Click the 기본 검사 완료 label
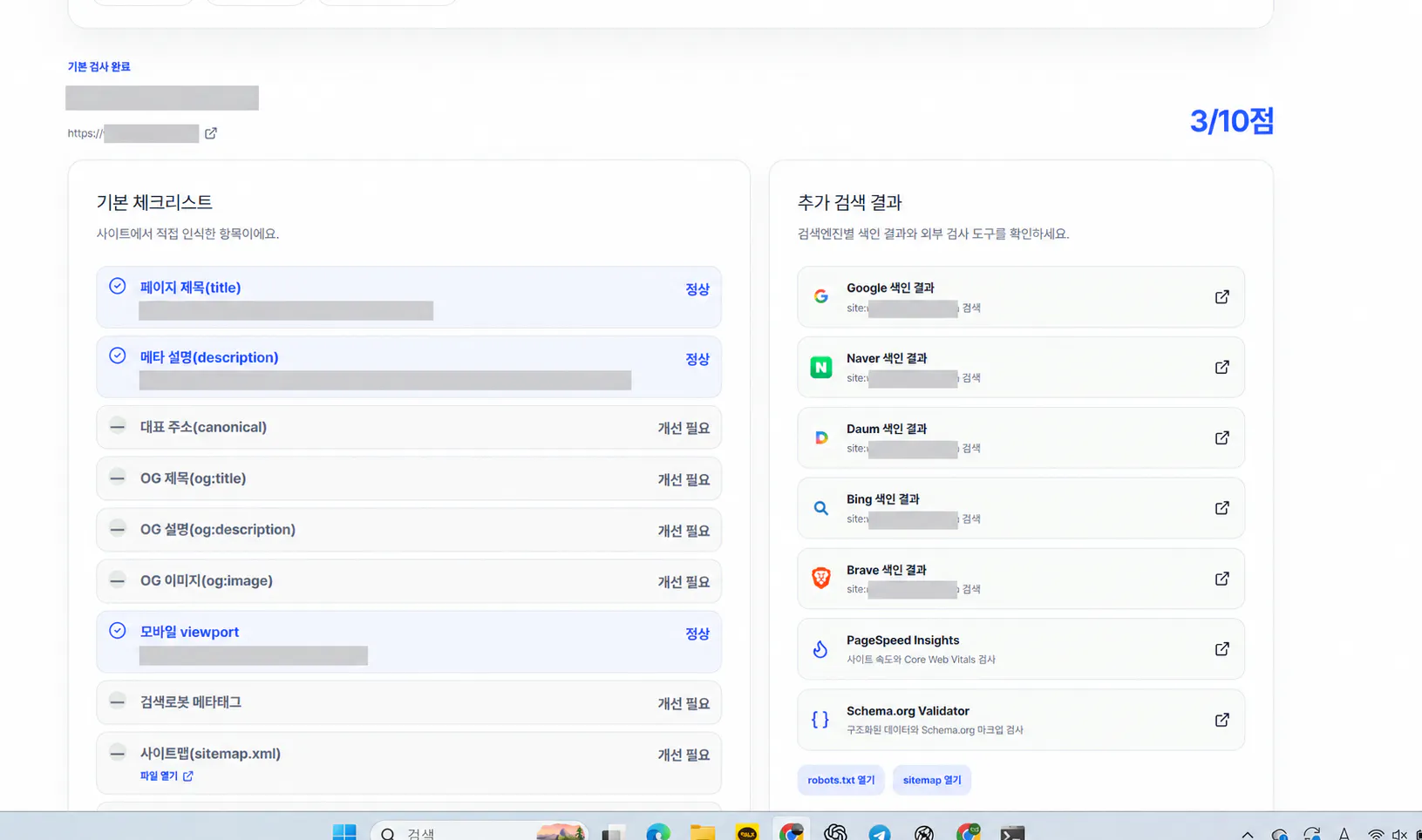This screenshot has width=1422, height=840. [99, 66]
